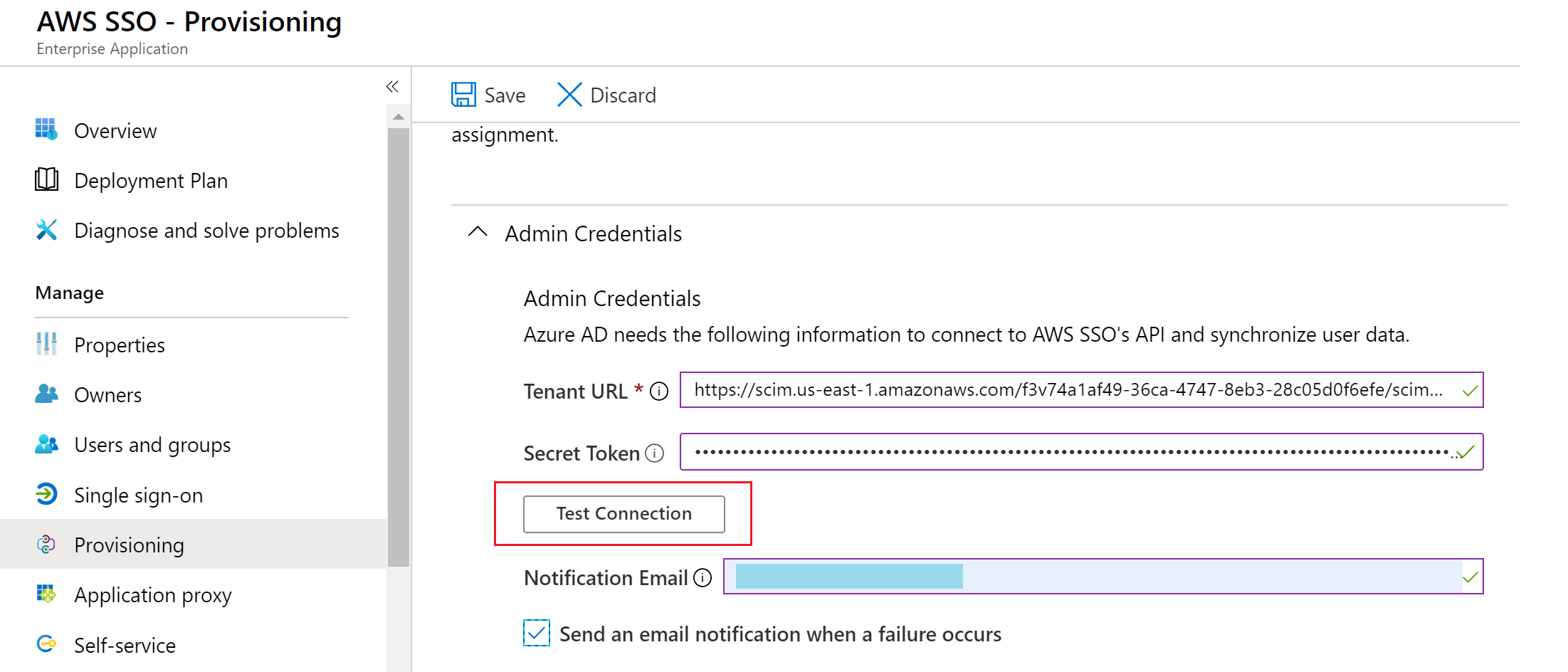Click the Single sign-on arrow icon

[46, 494]
